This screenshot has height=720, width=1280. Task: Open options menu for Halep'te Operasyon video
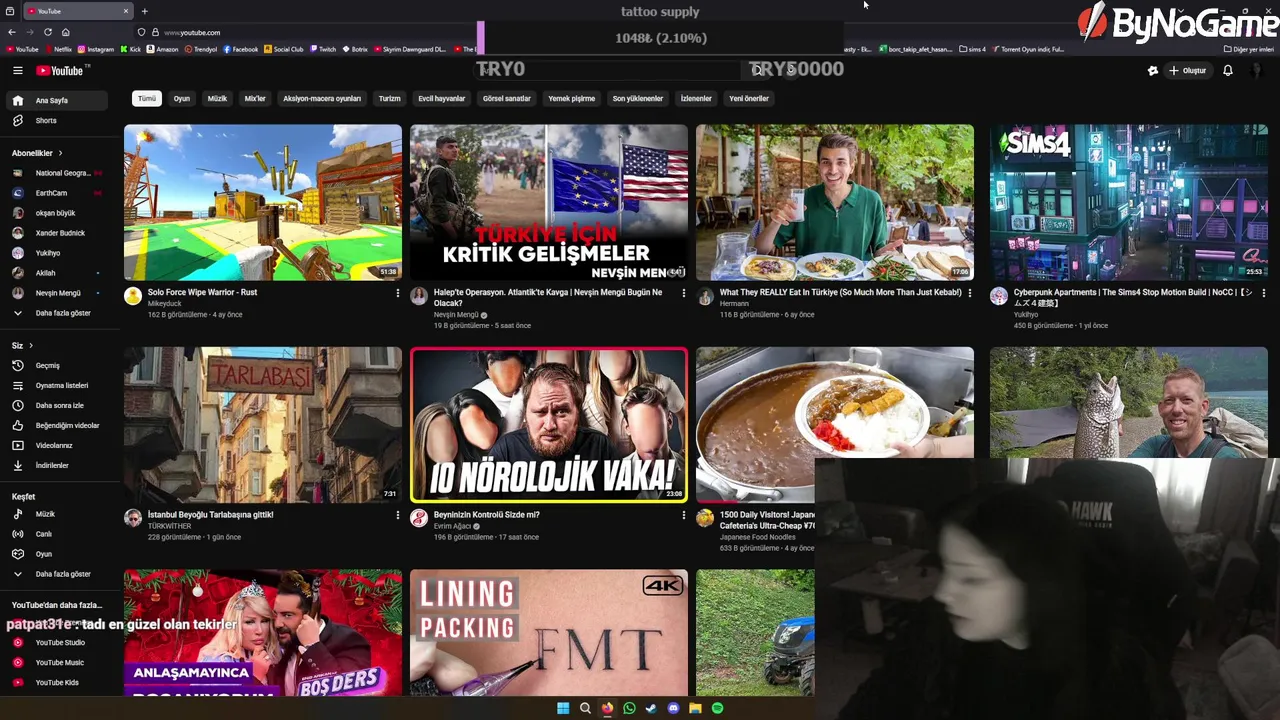tap(683, 293)
